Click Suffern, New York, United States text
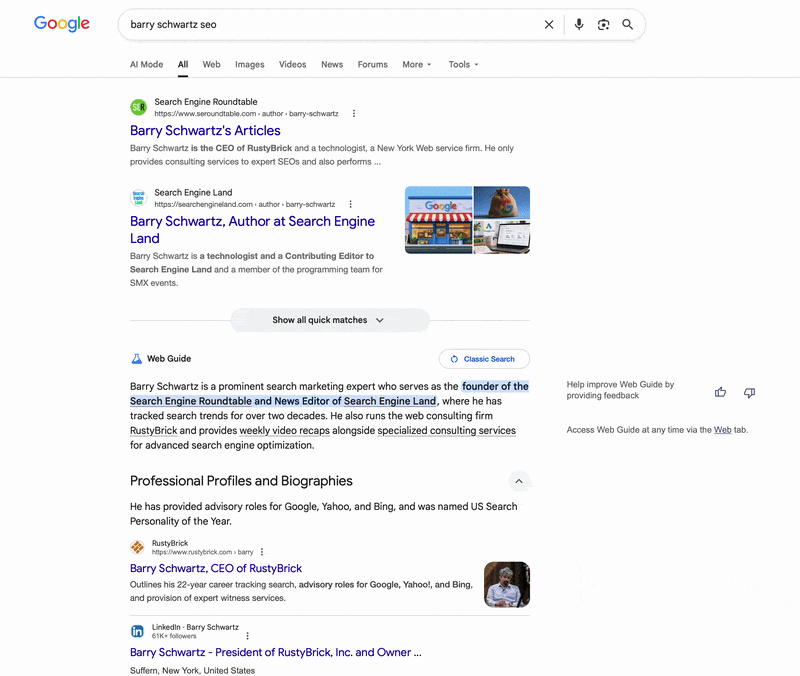The width and height of the screenshot is (800, 676). tap(192, 670)
